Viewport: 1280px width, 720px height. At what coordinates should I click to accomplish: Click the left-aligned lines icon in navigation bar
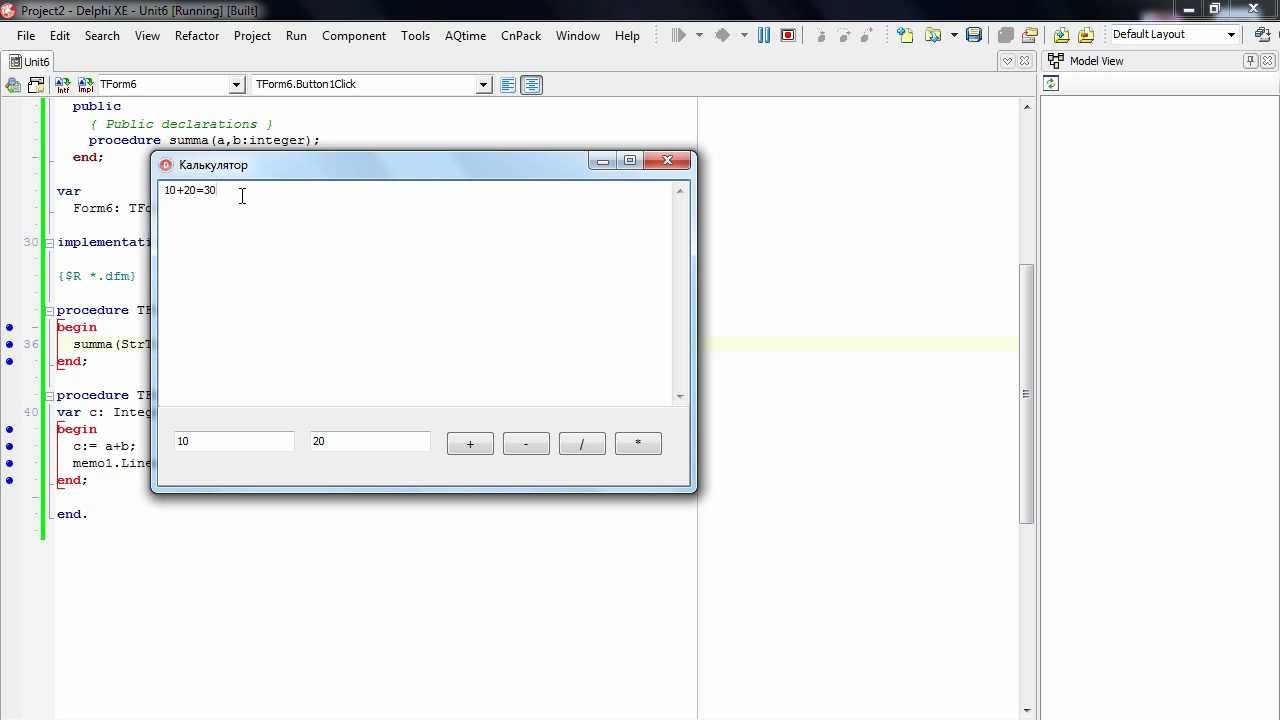click(508, 85)
